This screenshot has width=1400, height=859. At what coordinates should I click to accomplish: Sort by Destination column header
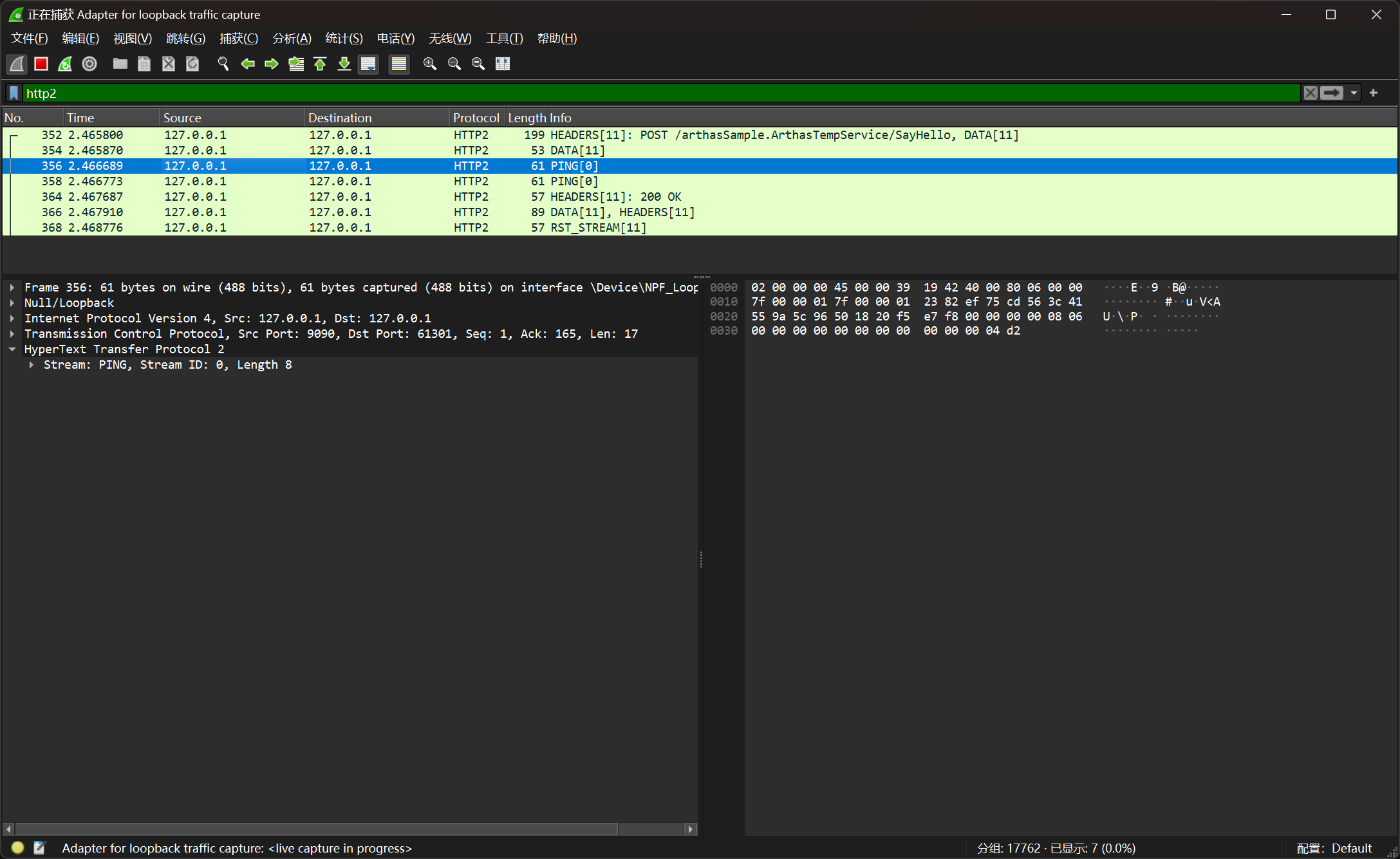point(377,118)
